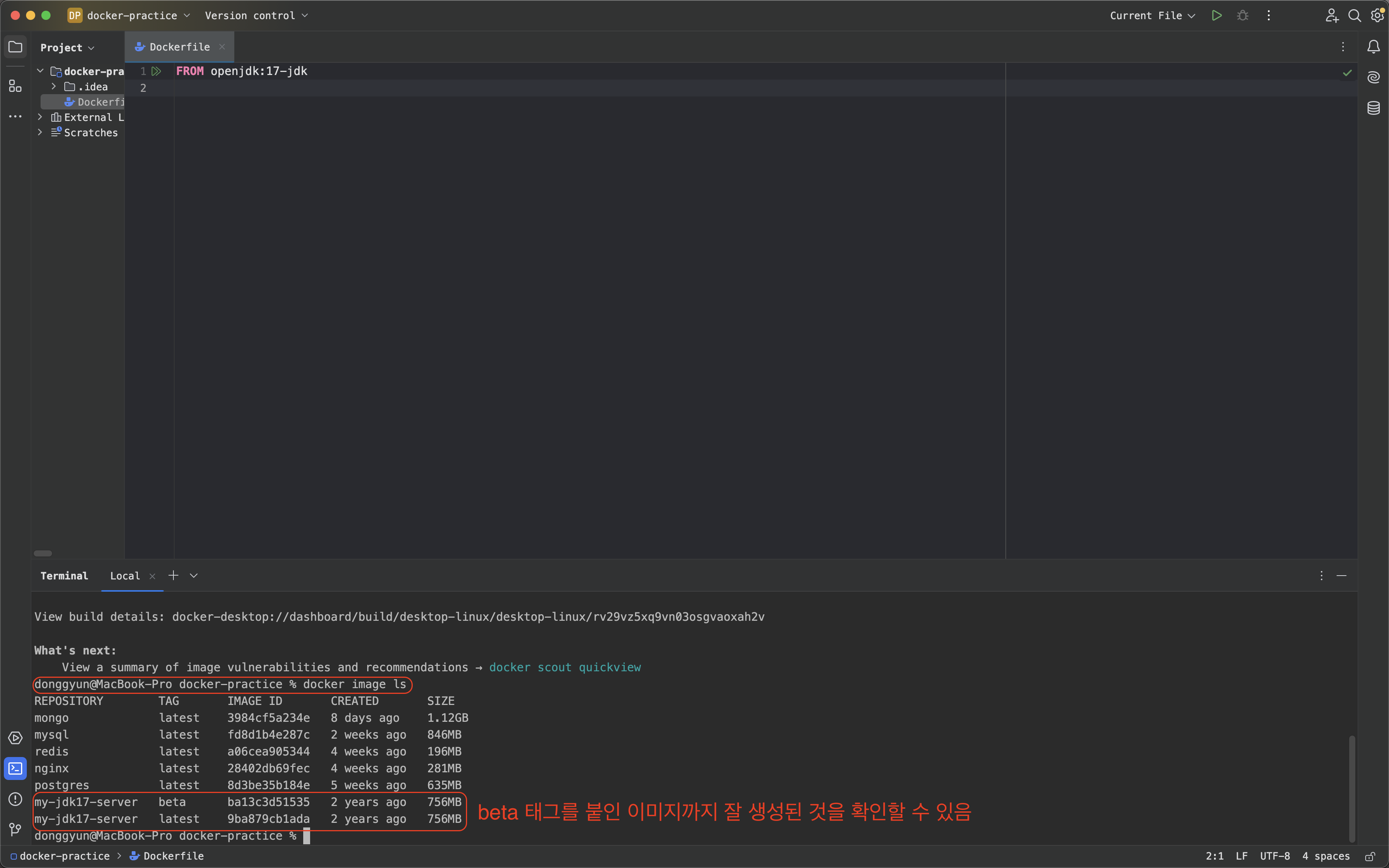Expand the .idea folder in project tree
Screen dimensions: 1389x868
click(x=53, y=86)
